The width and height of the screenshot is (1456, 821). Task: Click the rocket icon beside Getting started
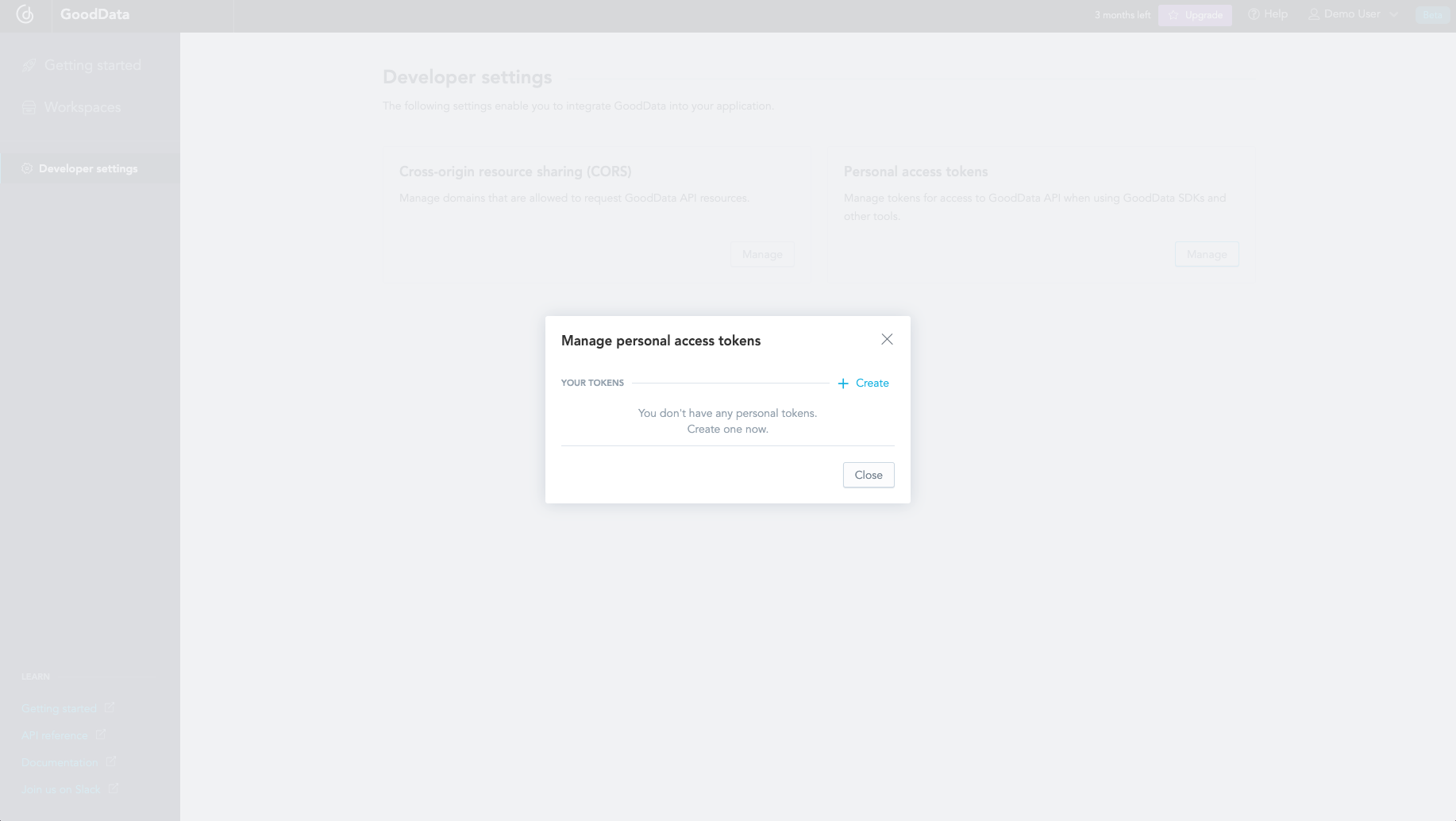[x=29, y=65]
